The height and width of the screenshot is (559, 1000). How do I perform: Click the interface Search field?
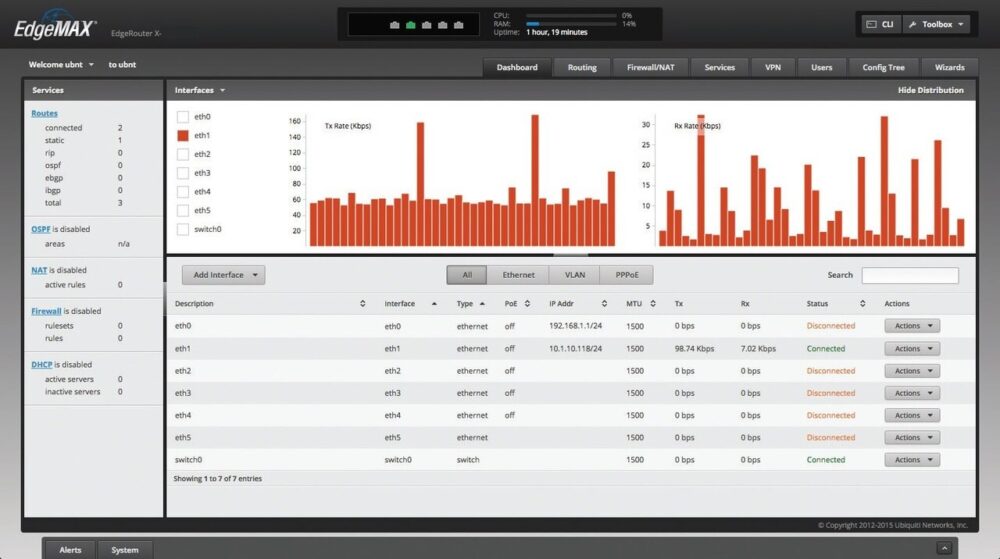tap(910, 275)
